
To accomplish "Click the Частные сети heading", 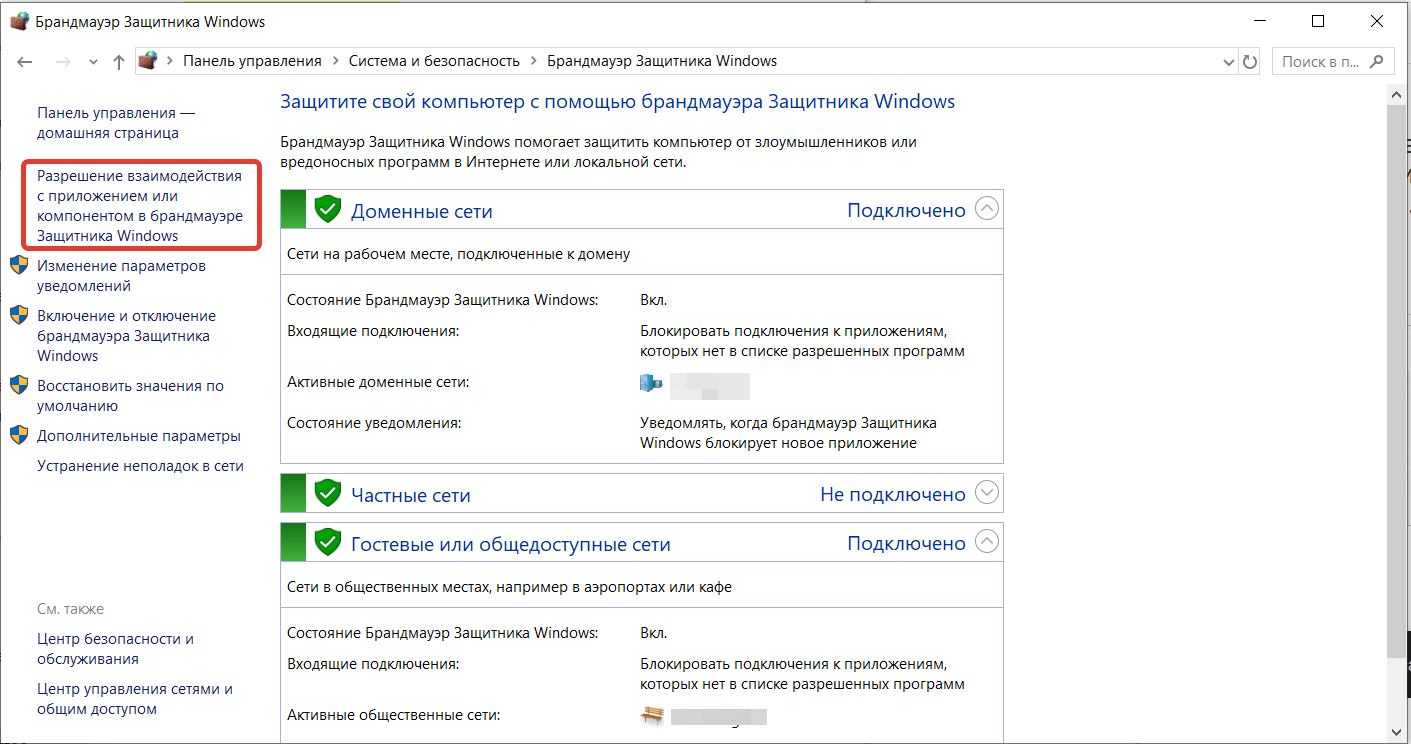I will click(410, 495).
